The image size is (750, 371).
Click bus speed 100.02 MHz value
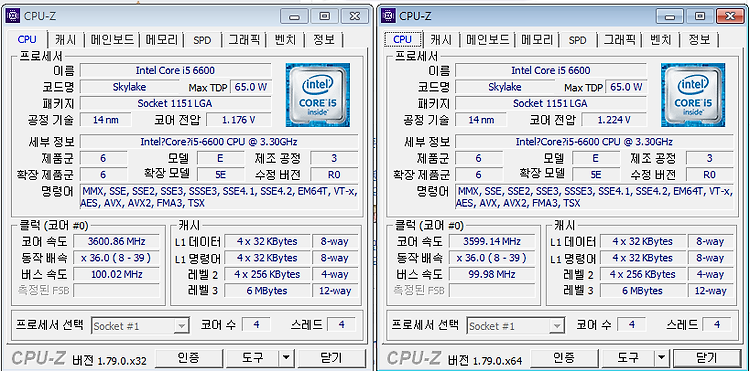[116, 274]
